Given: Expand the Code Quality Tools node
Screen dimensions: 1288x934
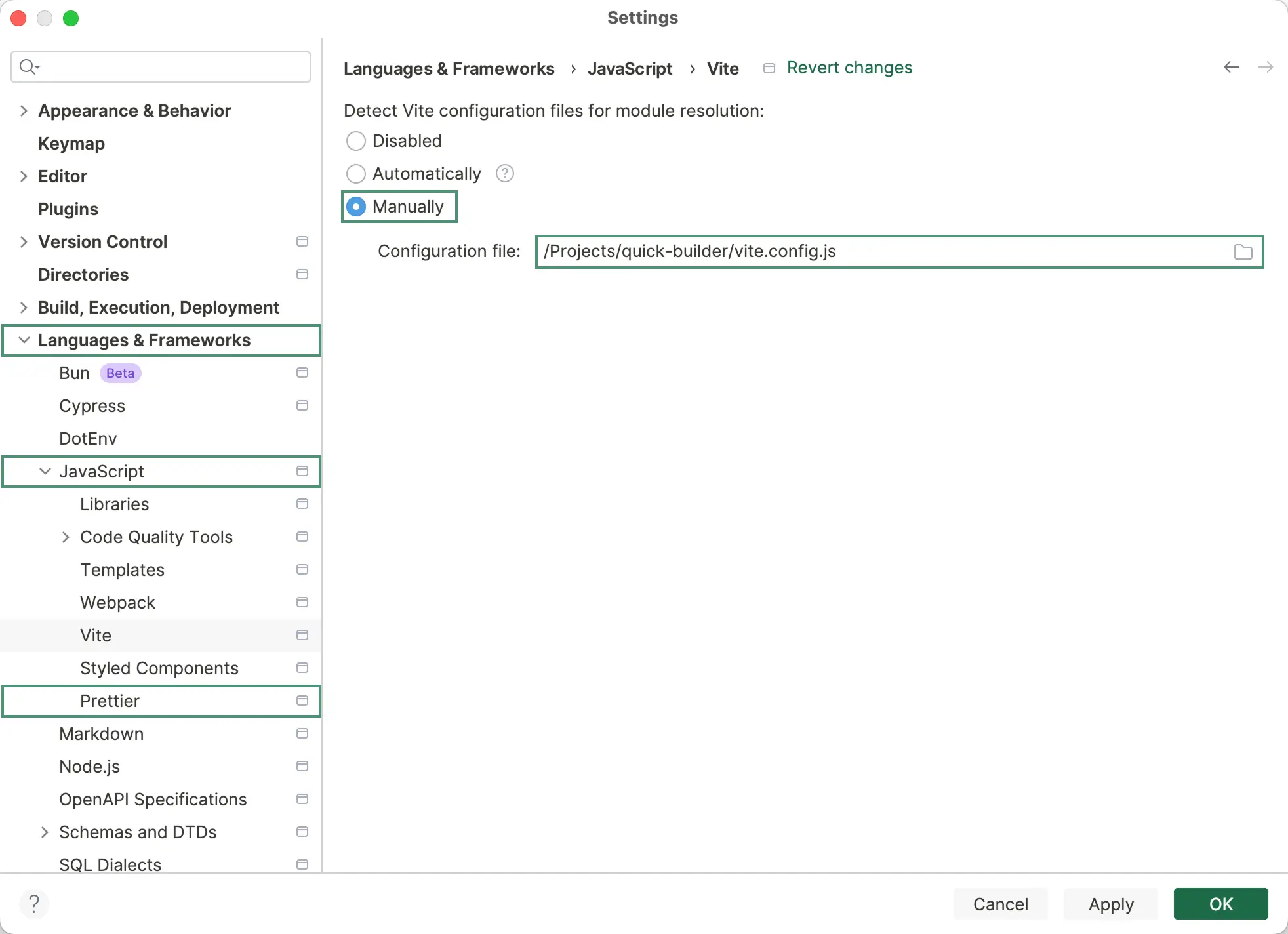Looking at the screenshot, I should pyautogui.click(x=66, y=537).
